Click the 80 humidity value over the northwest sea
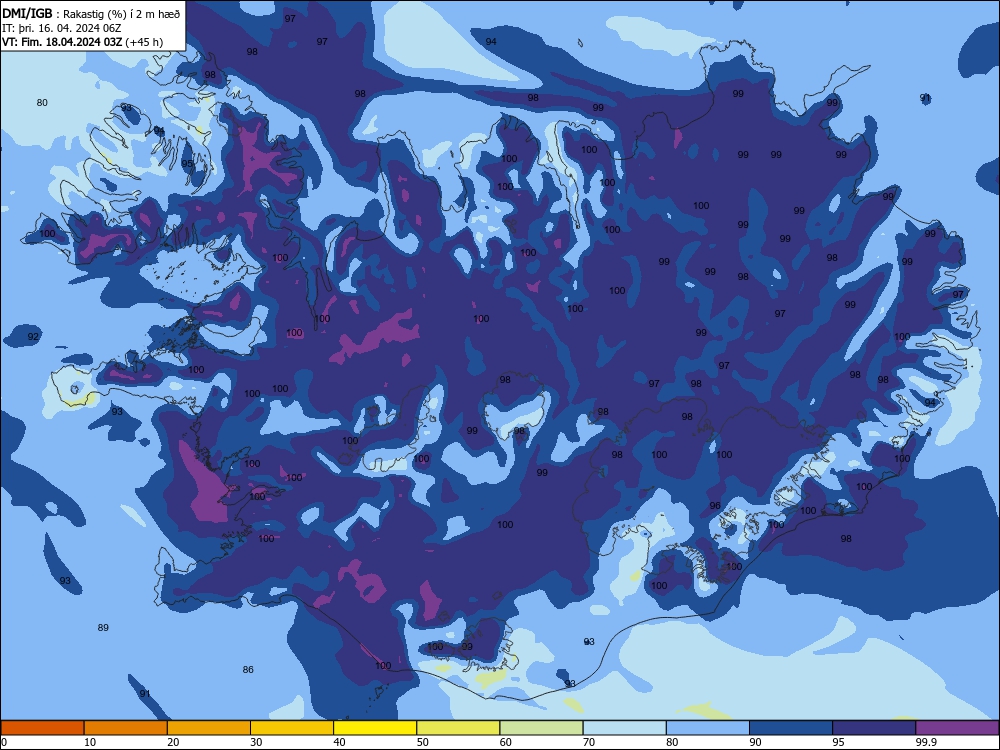This screenshot has height=750, width=1000. (42, 103)
